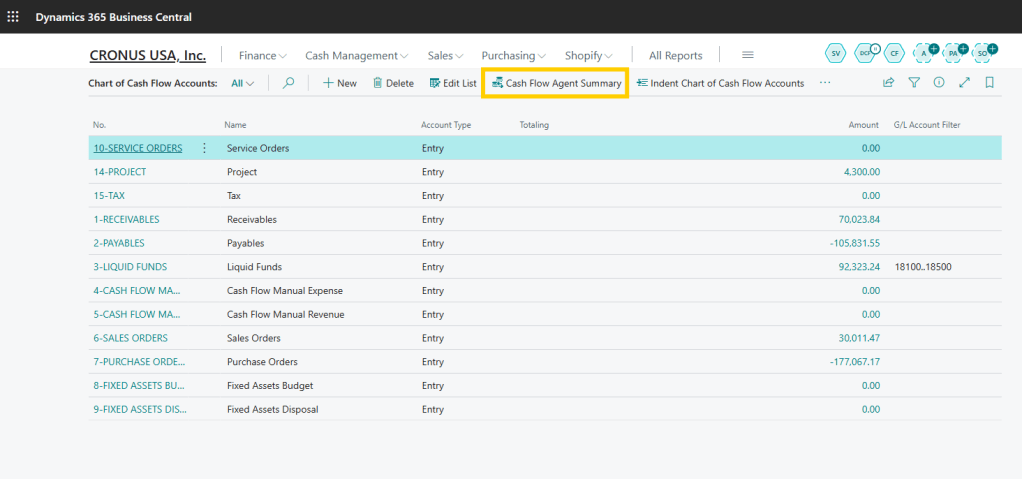Open the 3-LIQUID FUNDS account link
Viewport: 1022px width, 479px height.
pyautogui.click(x=130, y=267)
